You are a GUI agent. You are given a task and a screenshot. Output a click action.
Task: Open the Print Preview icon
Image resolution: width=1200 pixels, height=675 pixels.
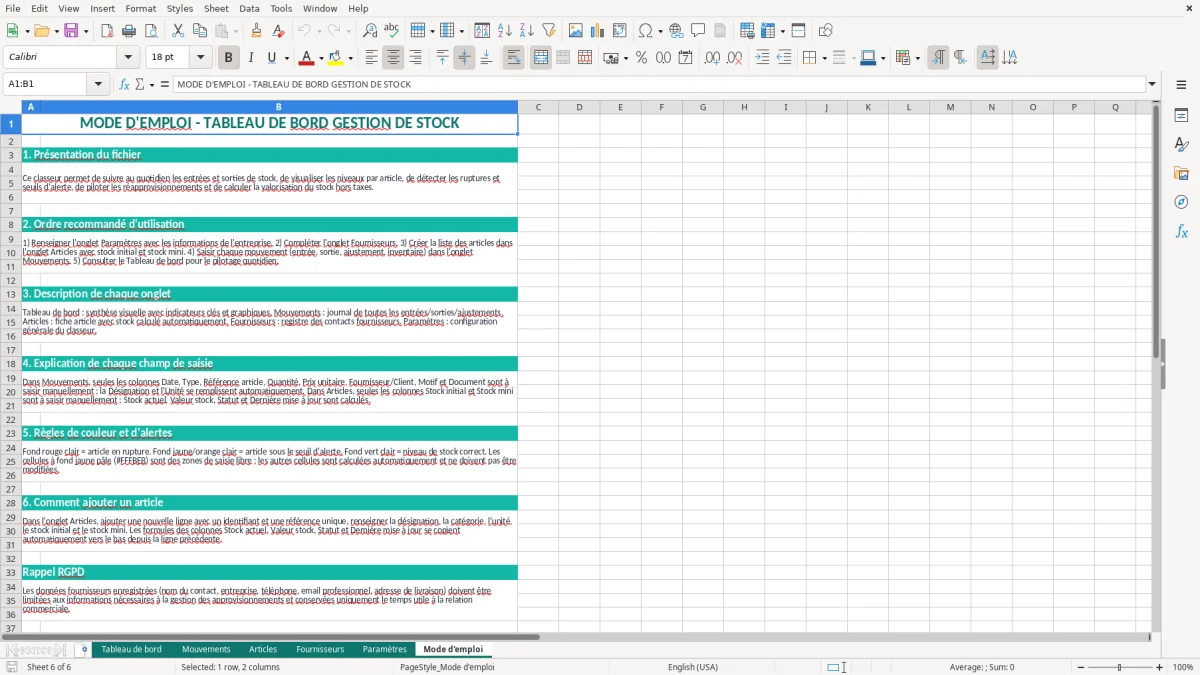149,31
